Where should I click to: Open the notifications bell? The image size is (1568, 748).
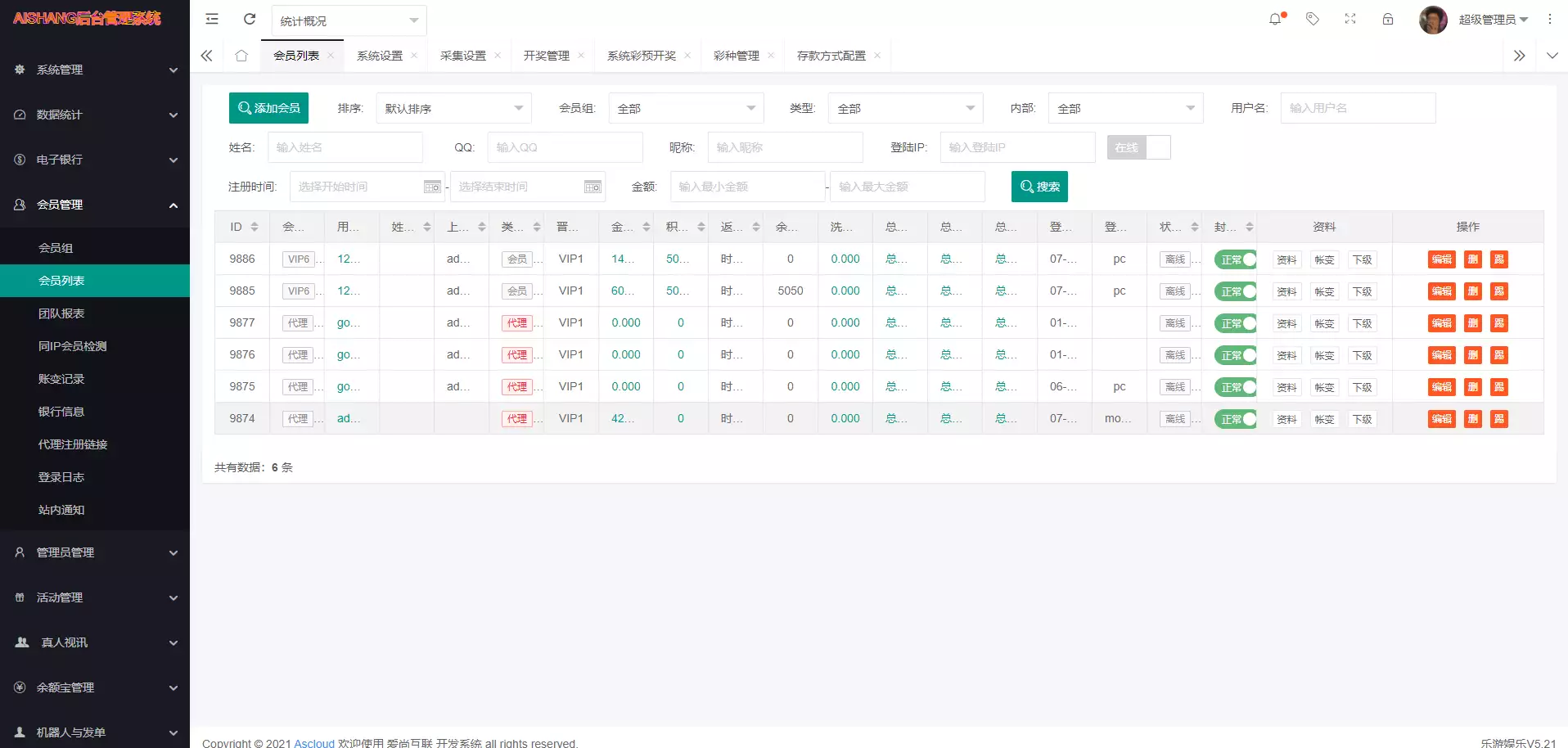pos(1275,19)
